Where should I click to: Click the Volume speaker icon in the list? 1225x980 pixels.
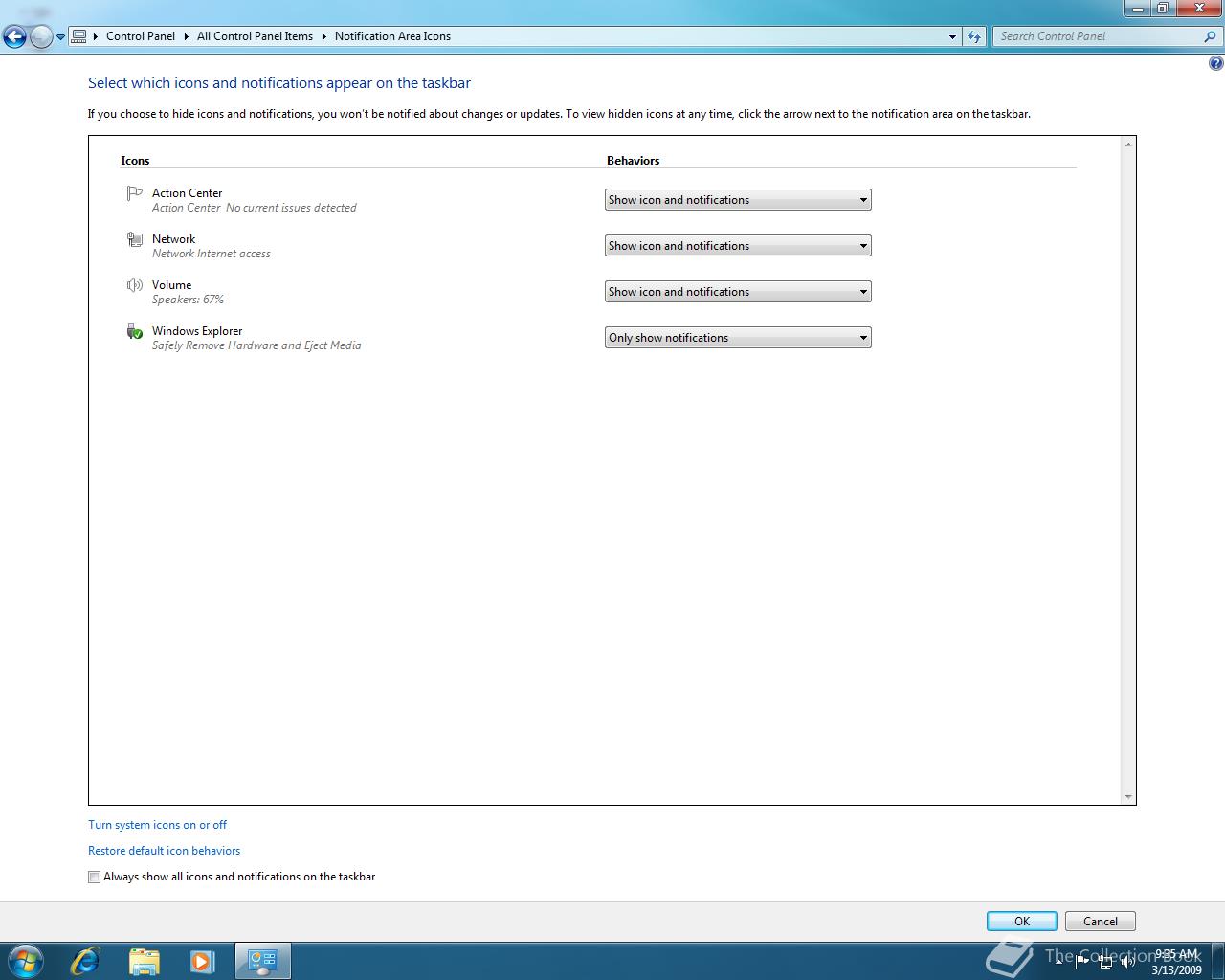point(135,286)
